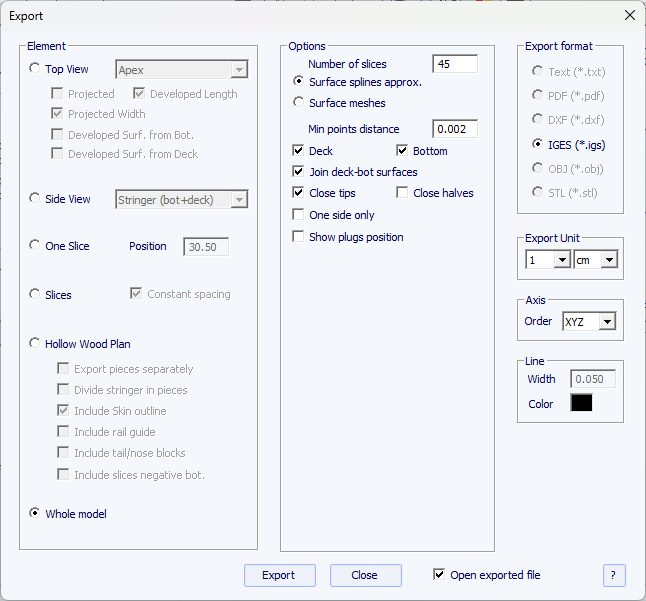The width and height of the screenshot is (646, 601).
Task: Click Include slices negative bot. checkbox
Action: pyautogui.click(x=63, y=474)
